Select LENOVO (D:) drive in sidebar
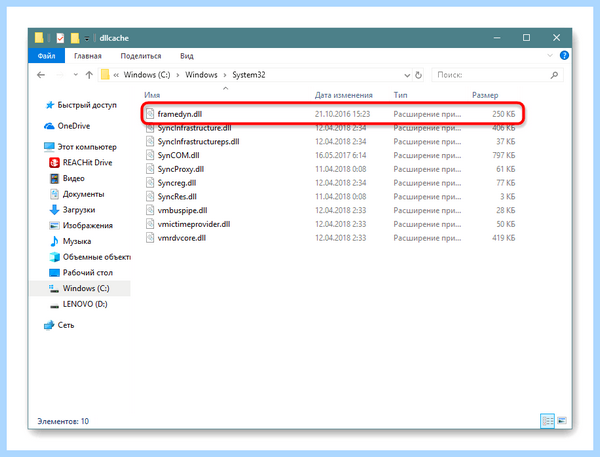Screen dimensions: 600x457 78,304
